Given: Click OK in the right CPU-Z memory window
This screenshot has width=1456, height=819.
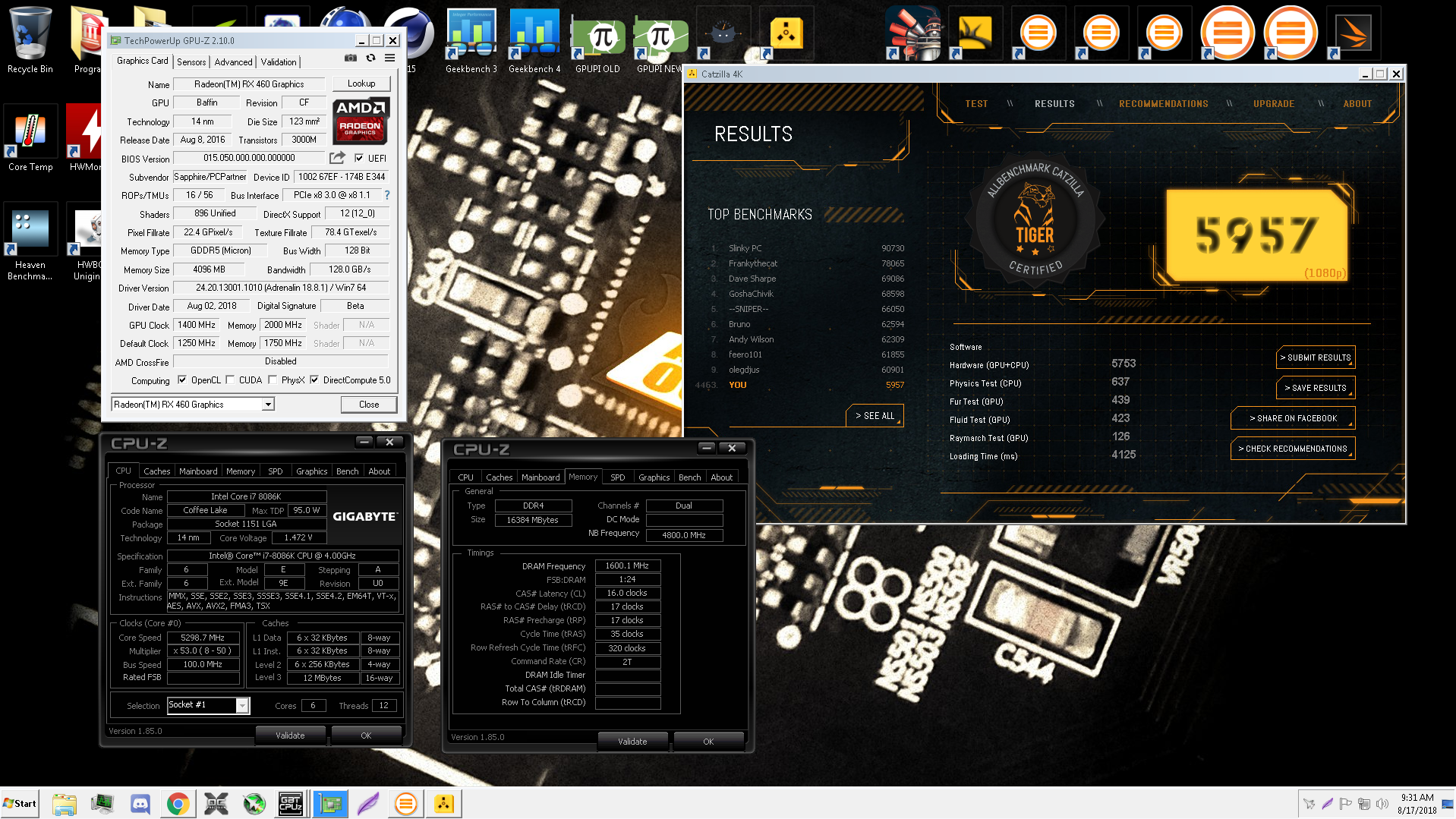Looking at the screenshot, I should point(708,742).
